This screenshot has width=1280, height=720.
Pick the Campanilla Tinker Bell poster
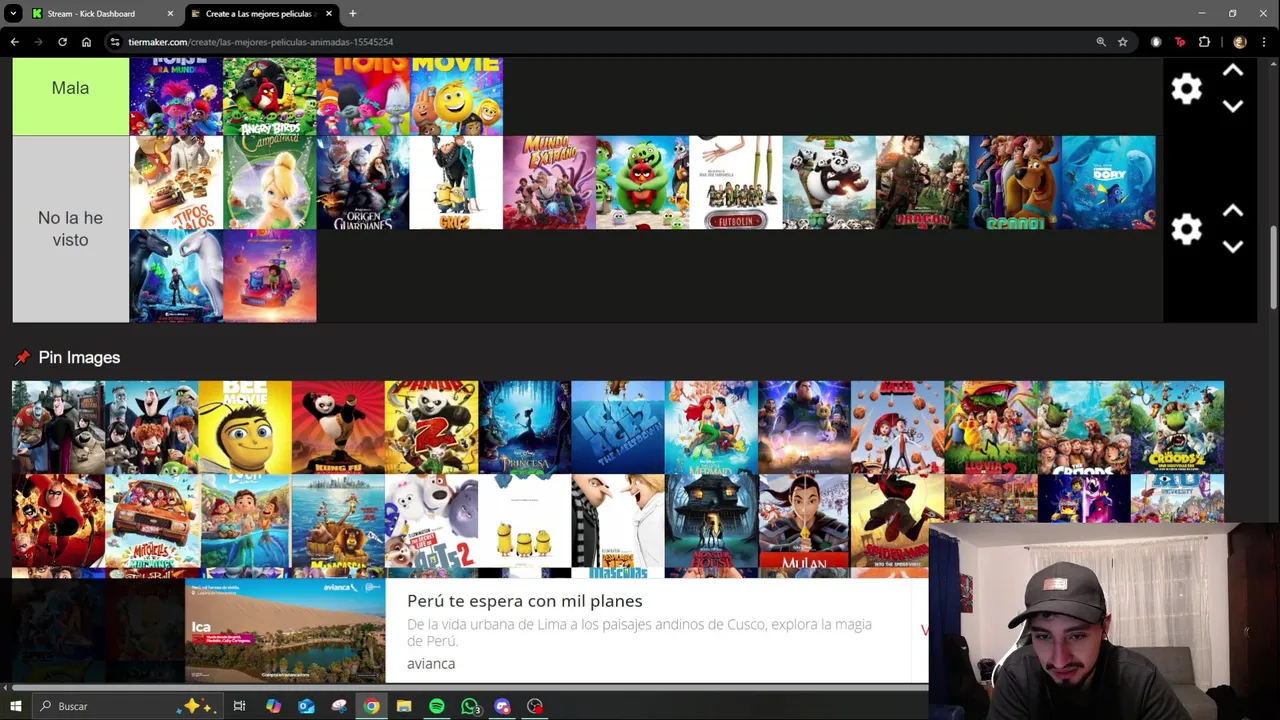(269, 183)
